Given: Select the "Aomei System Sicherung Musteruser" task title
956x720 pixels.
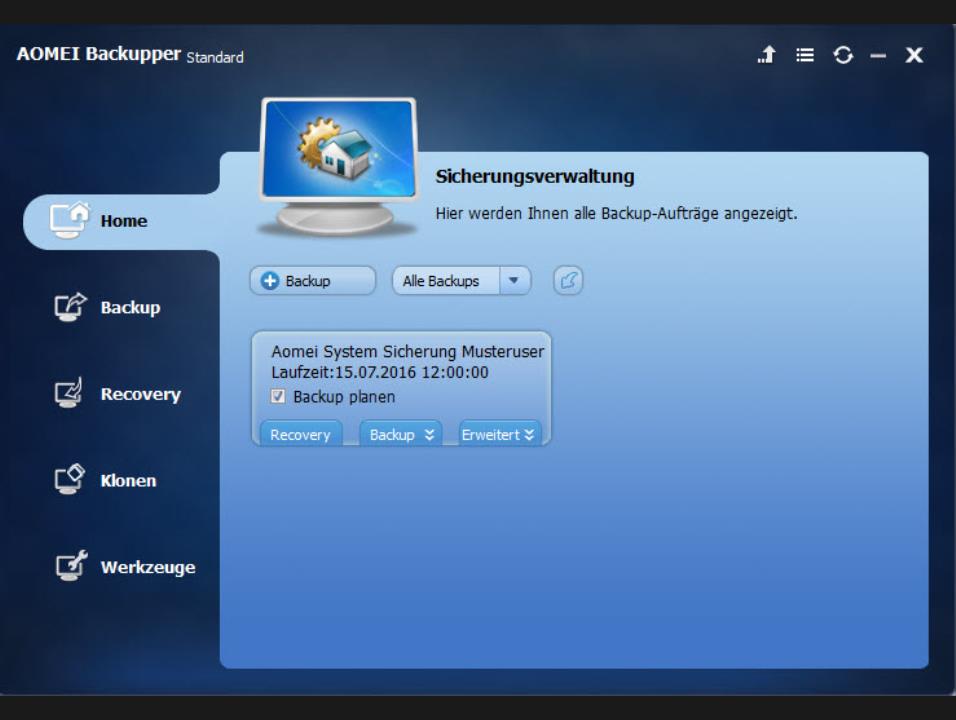Looking at the screenshot, I should point(407,352).
